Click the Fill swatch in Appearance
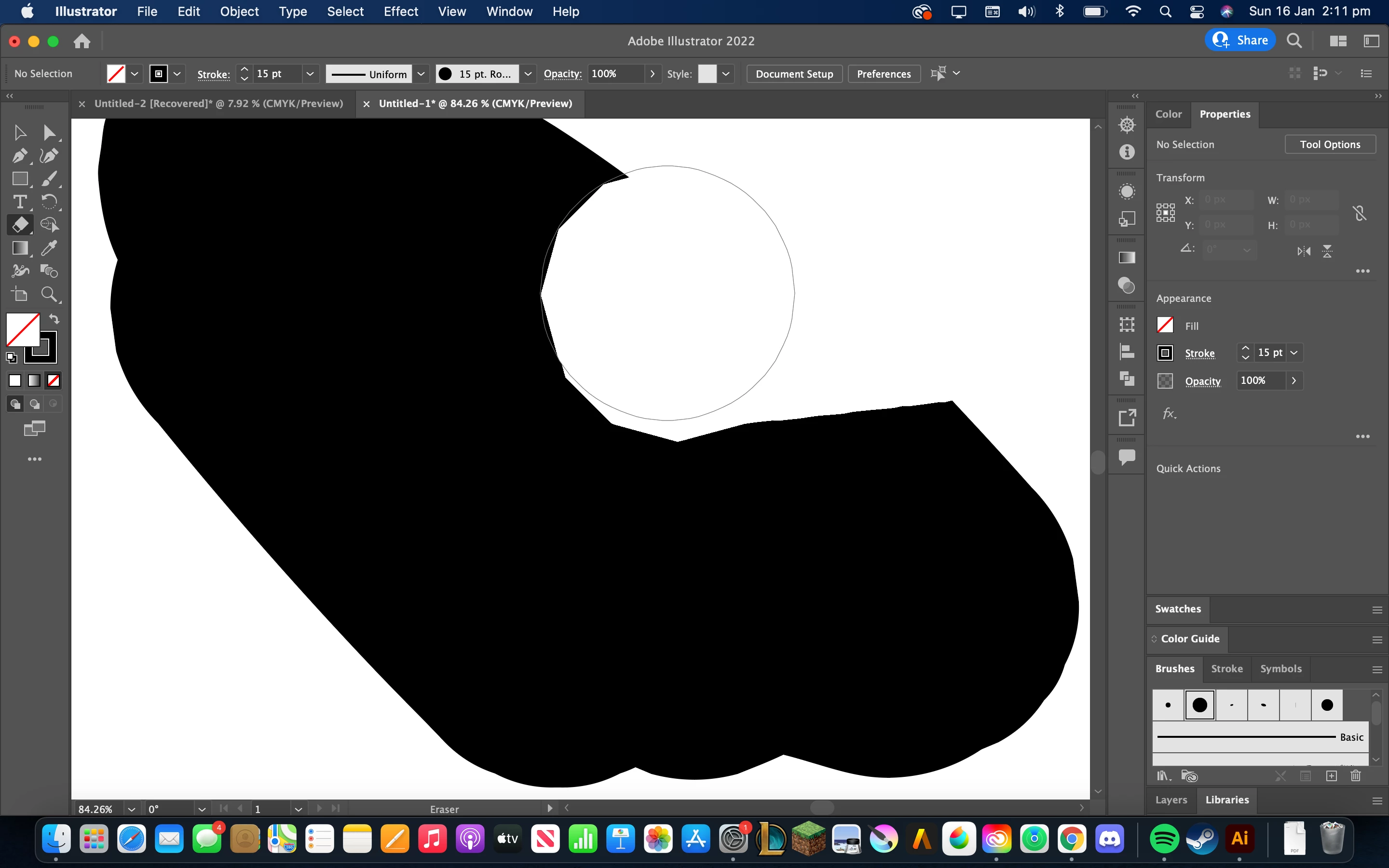The image size is (1389, 868). pyautogui.click(x=1165, y=325)
